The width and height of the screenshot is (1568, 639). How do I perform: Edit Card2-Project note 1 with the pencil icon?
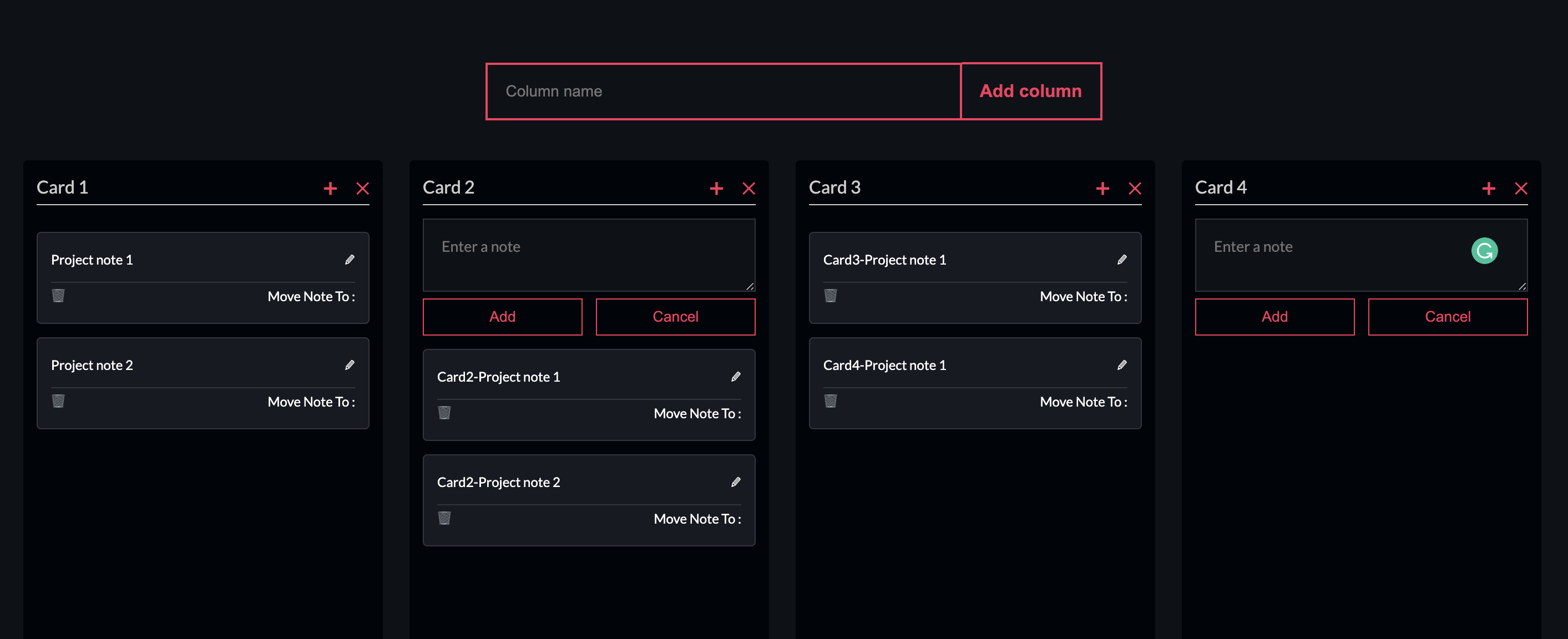(x=736, y=377)
